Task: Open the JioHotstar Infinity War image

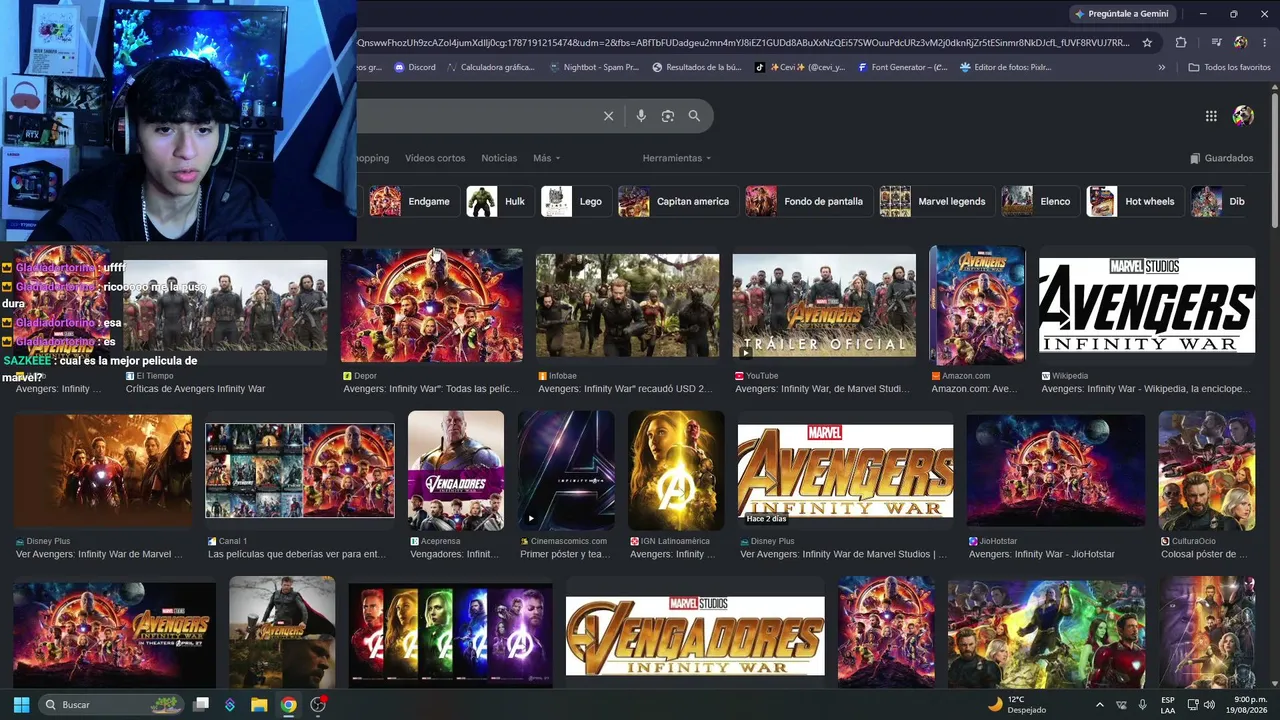Action: point(1055,470)
